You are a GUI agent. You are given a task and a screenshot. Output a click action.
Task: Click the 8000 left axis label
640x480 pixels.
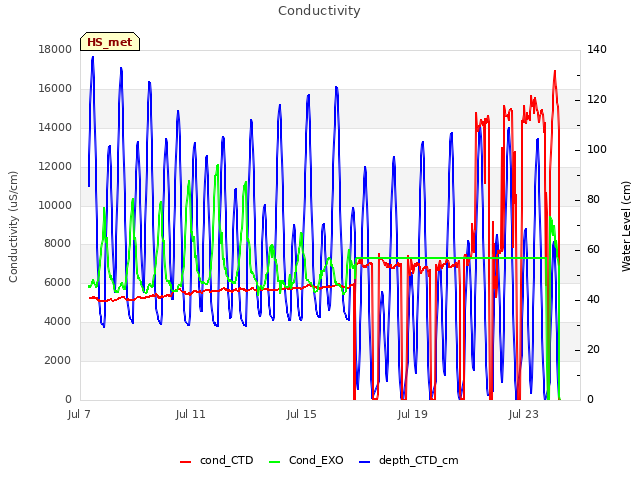click(x=58, y=244)
